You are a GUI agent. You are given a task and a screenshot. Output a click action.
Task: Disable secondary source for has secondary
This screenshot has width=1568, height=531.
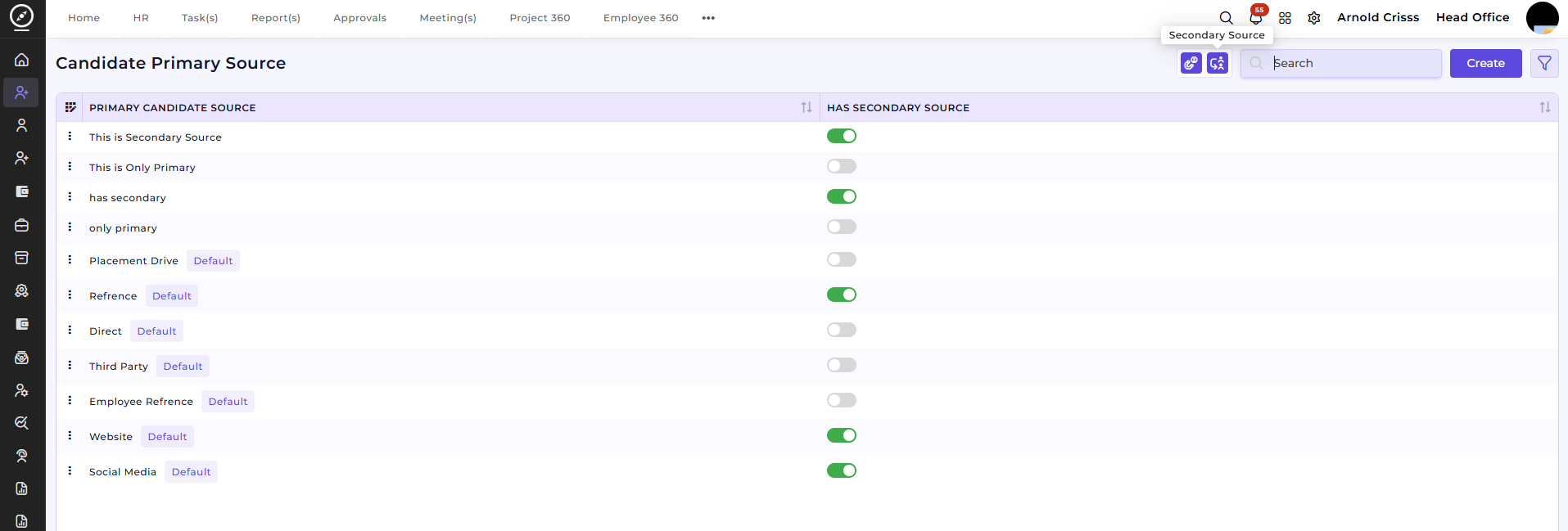(842, 196)
